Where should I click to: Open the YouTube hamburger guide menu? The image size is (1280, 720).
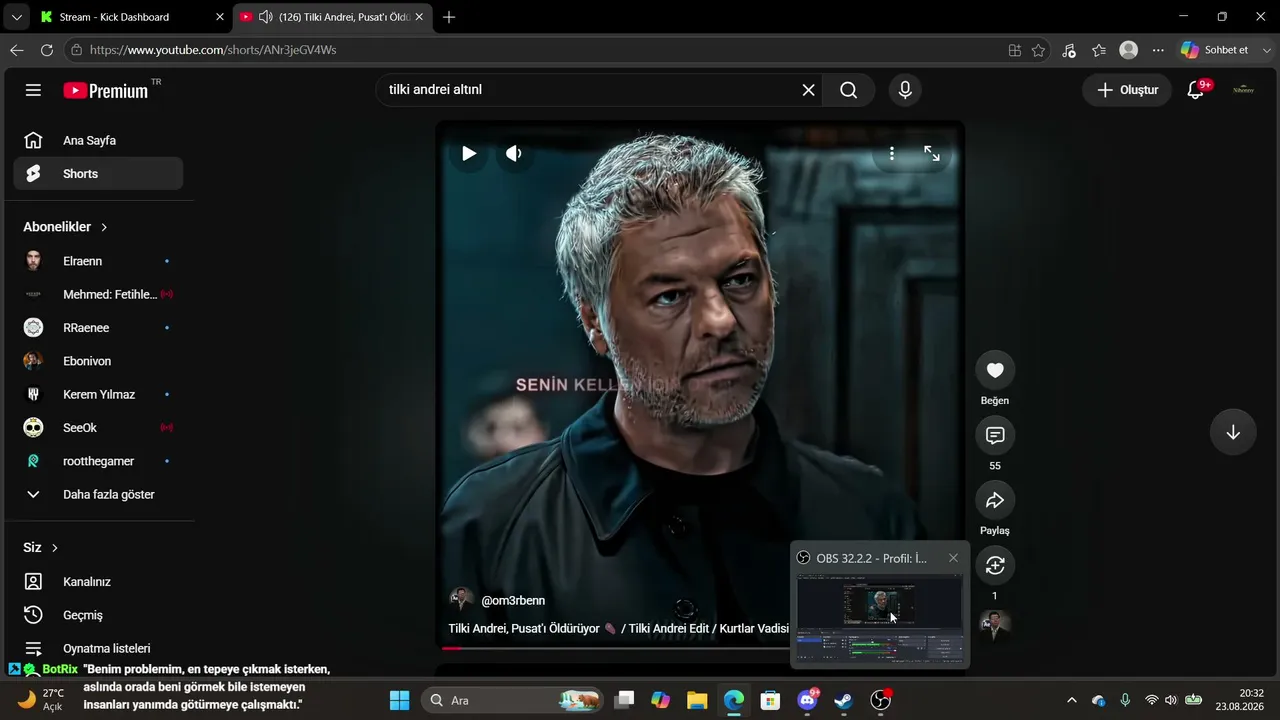coord(33,90)
